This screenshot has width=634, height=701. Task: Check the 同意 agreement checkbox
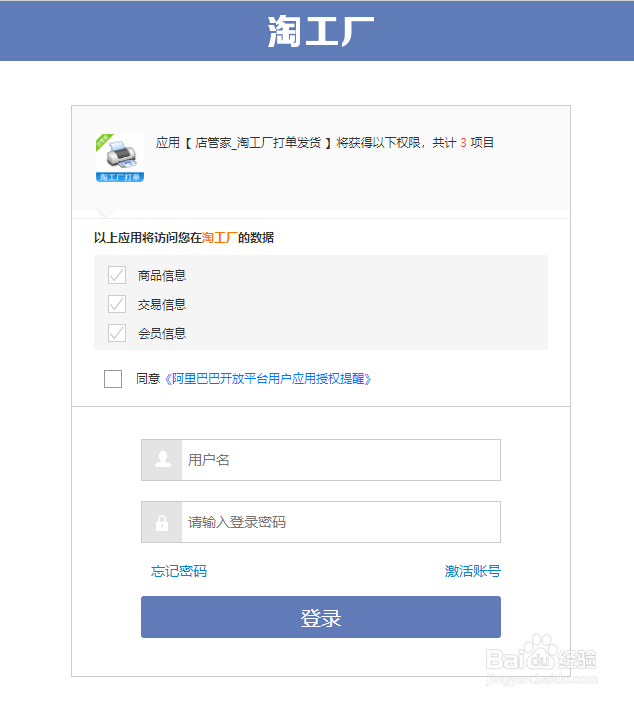pos(113,379)
